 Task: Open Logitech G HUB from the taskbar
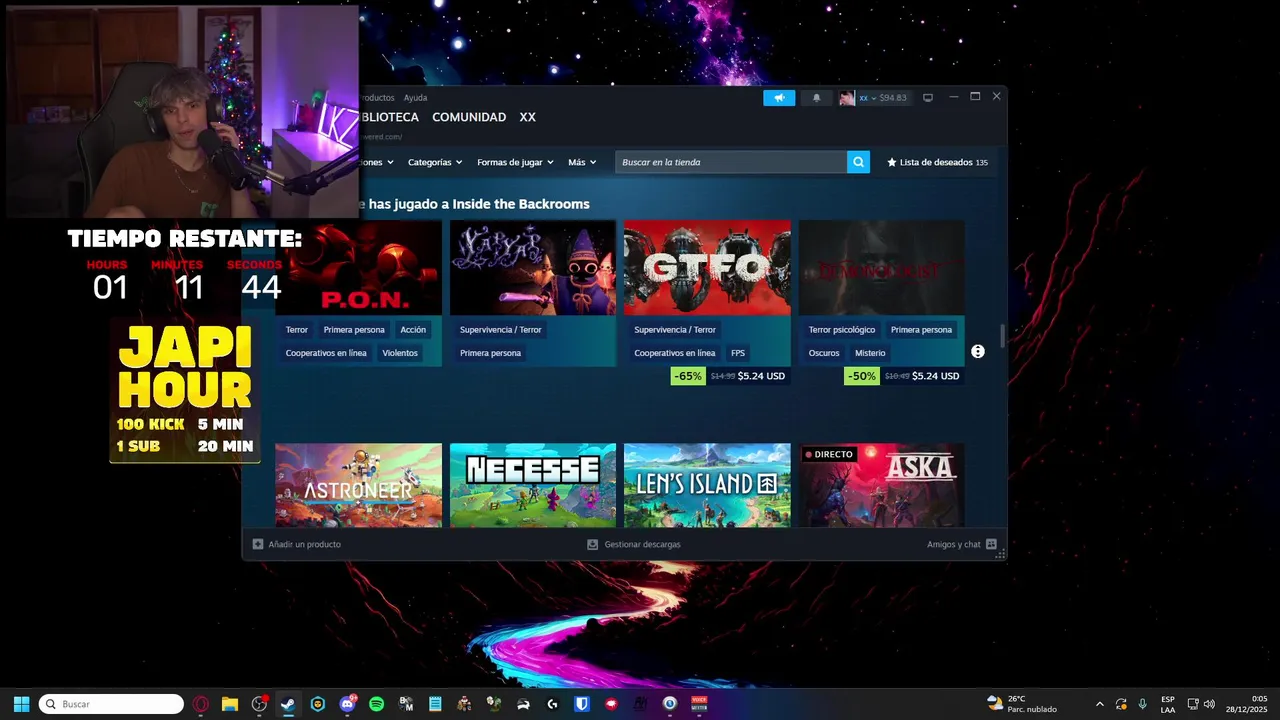(x=552, y=704)
